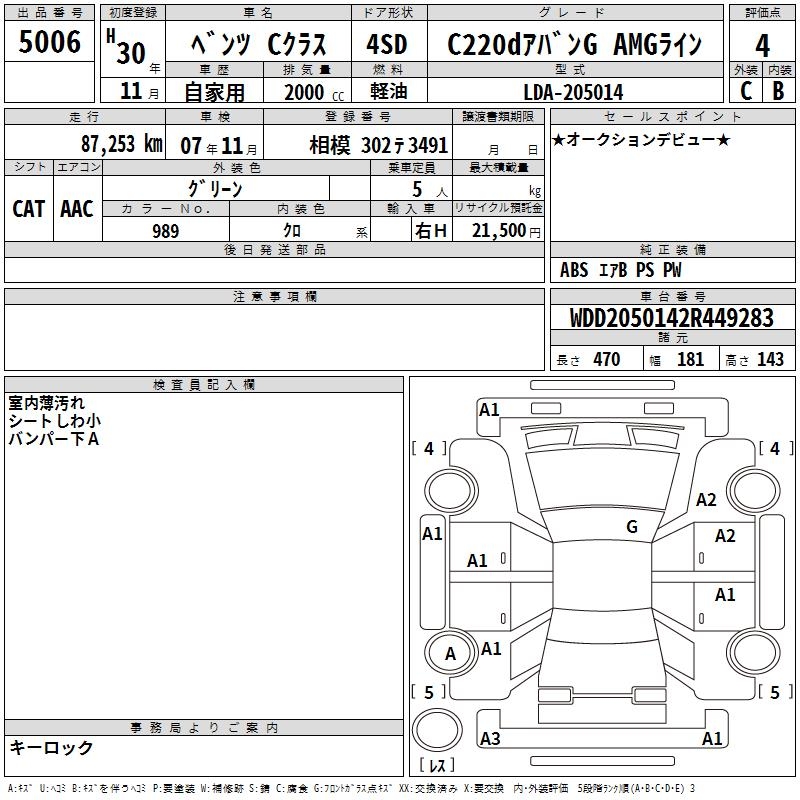Select the model code LDA-205014
Screen dimensions: 800x800
[573, 92]
